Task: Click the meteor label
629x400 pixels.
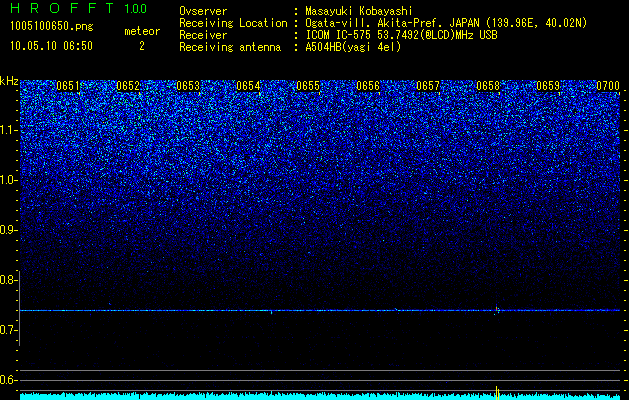Action: tap(142, 31)
